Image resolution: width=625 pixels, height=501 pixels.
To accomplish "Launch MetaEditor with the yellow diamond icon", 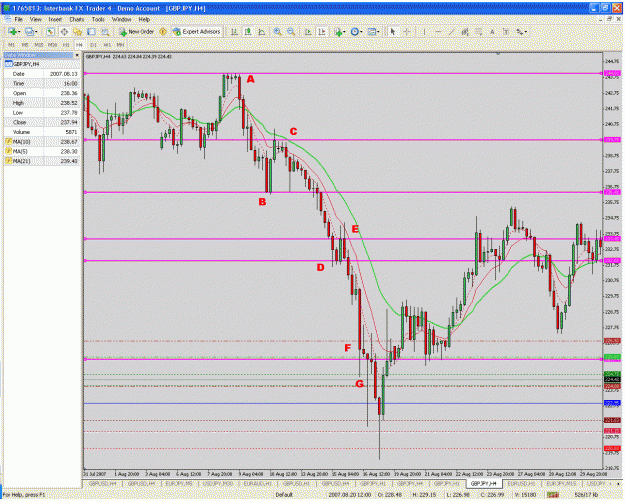I will 163,32.
